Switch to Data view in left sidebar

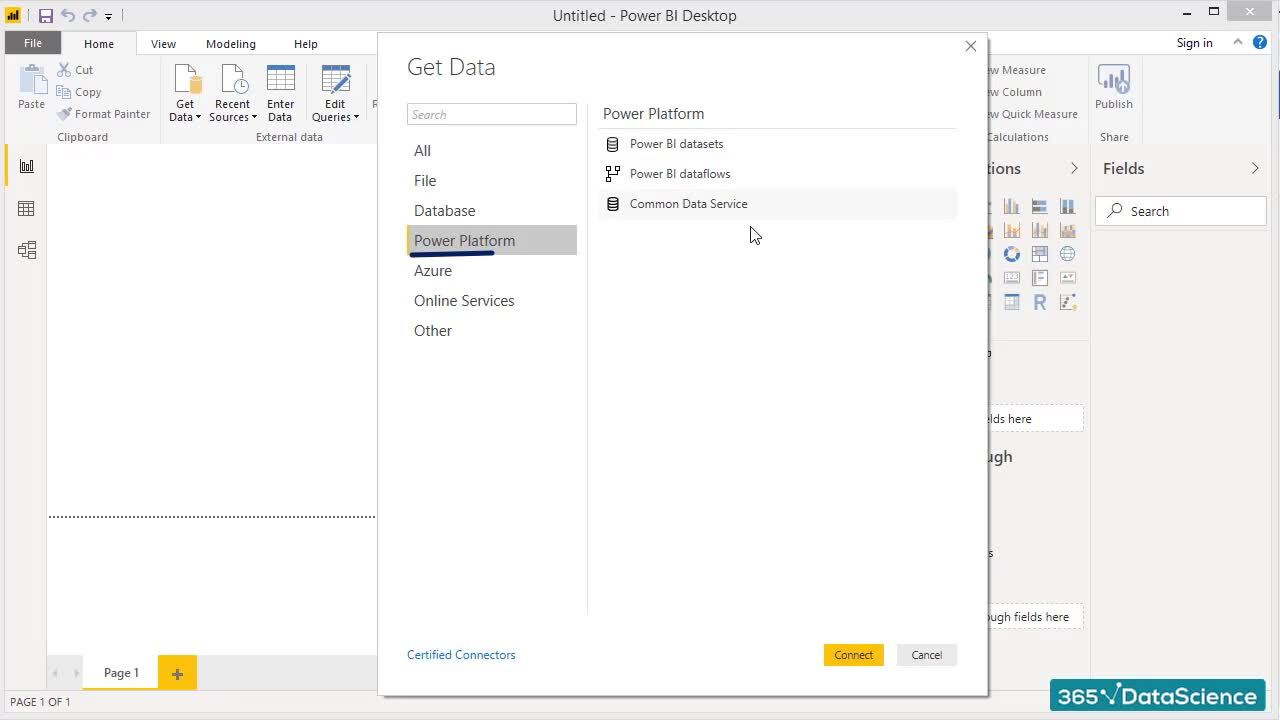[27, 209]
